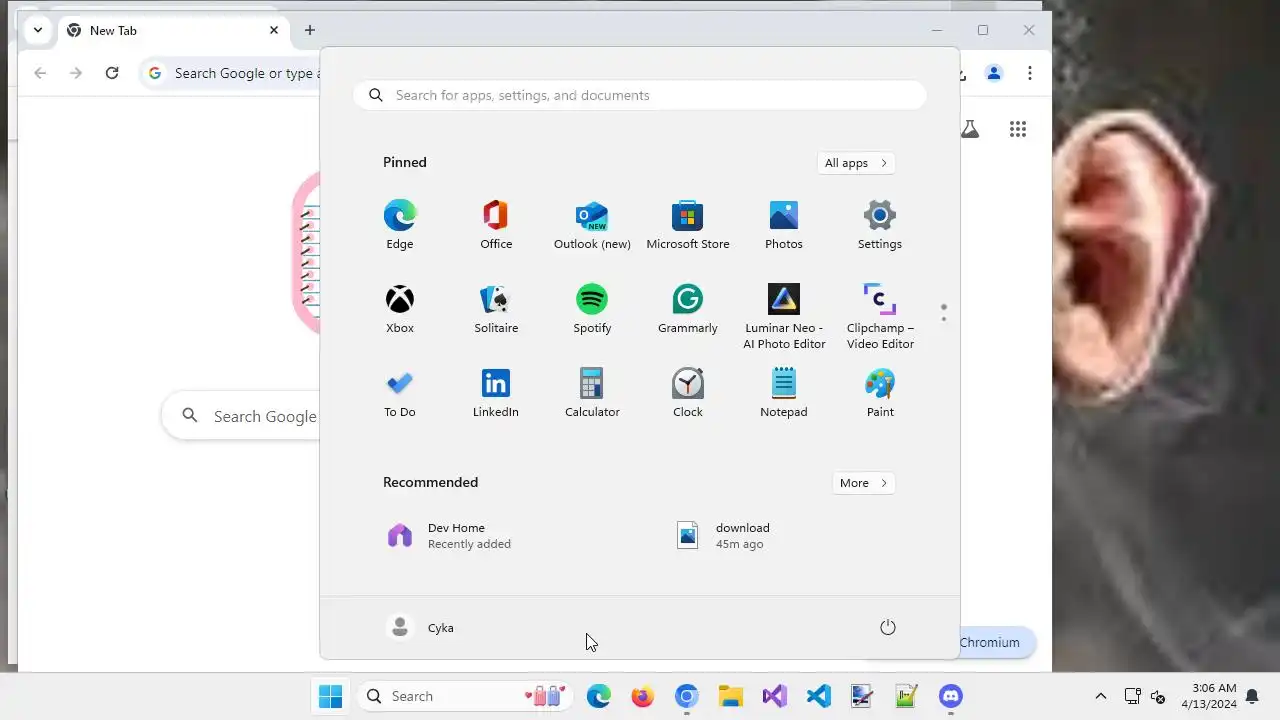Open notifications bell in taskbar
Viewport: 1280px width, 720px height.
coord(1251,696)
